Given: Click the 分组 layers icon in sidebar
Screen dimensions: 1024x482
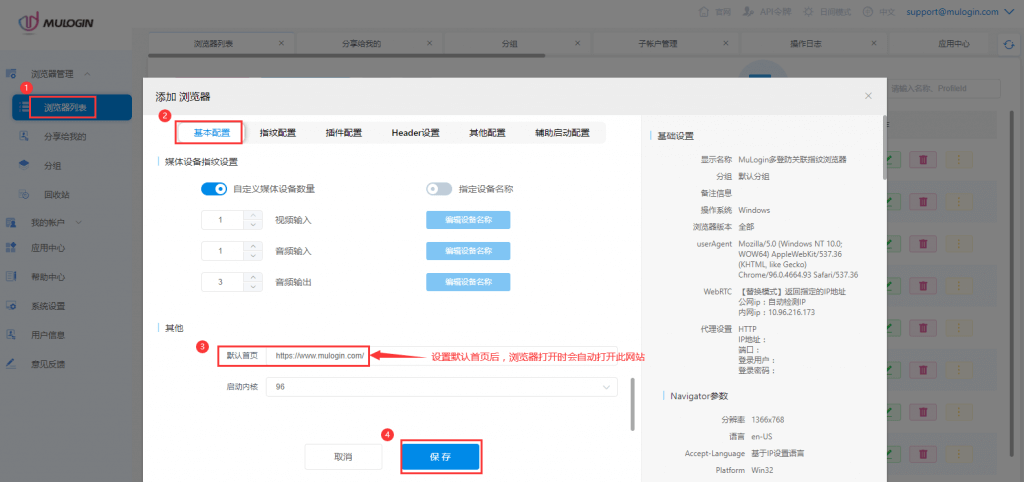Looking at the screenshot, I should (24, 165).
